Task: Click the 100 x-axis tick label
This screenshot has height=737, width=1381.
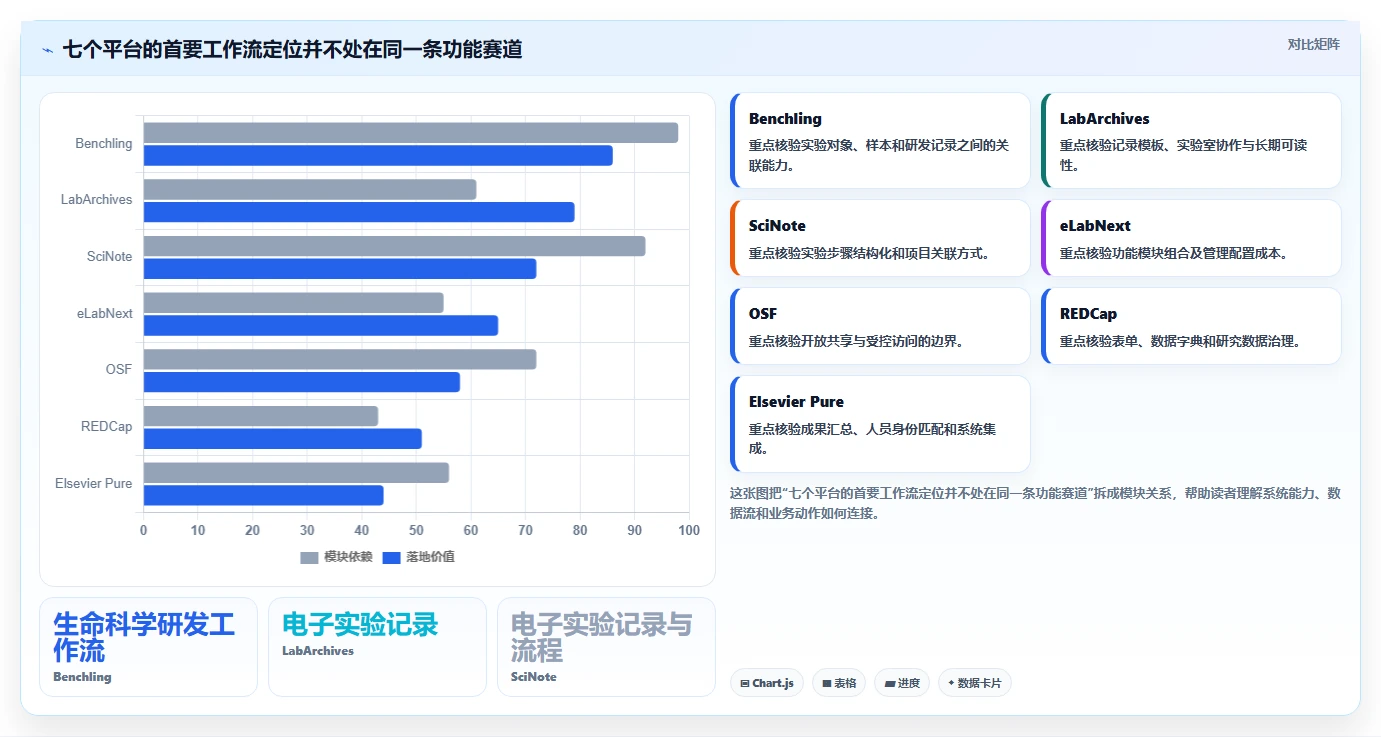Action: [x=689, y=530]
